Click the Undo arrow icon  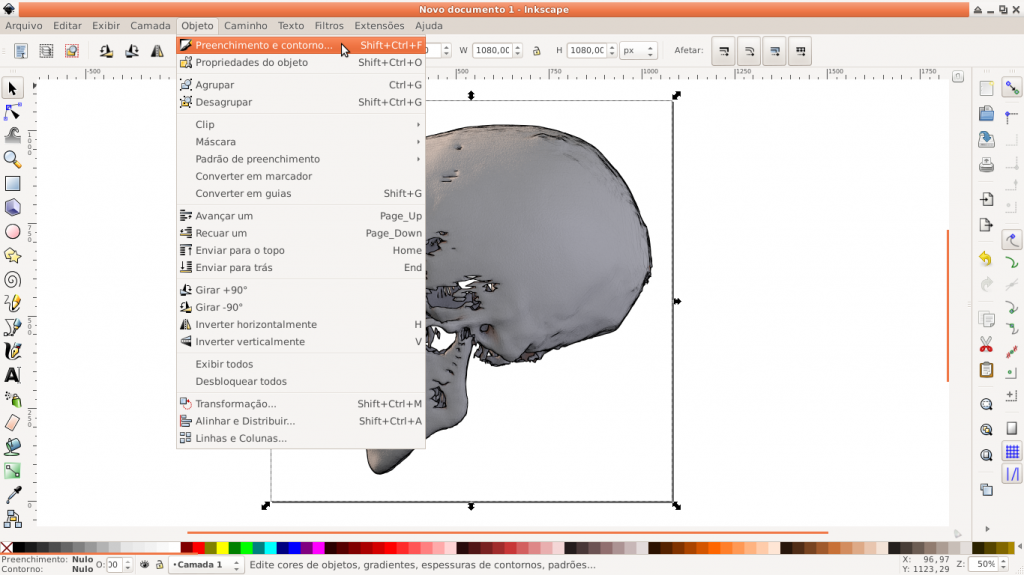click(x=986, y=258)
